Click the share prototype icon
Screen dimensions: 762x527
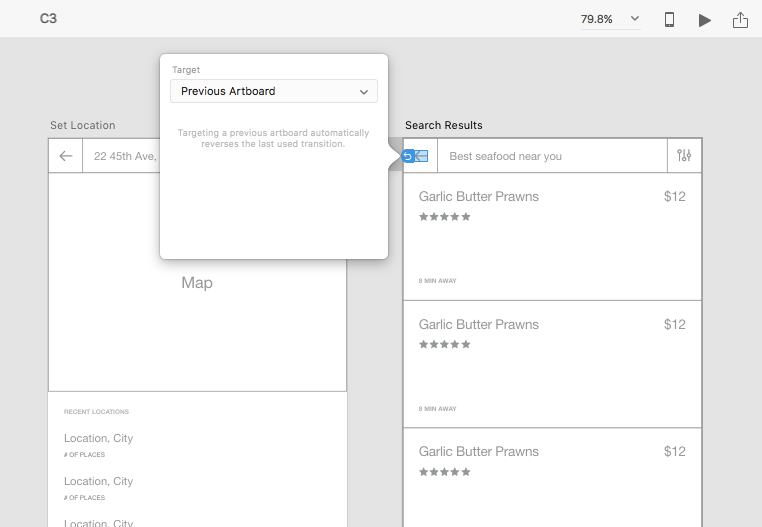(x=740, y=19)
